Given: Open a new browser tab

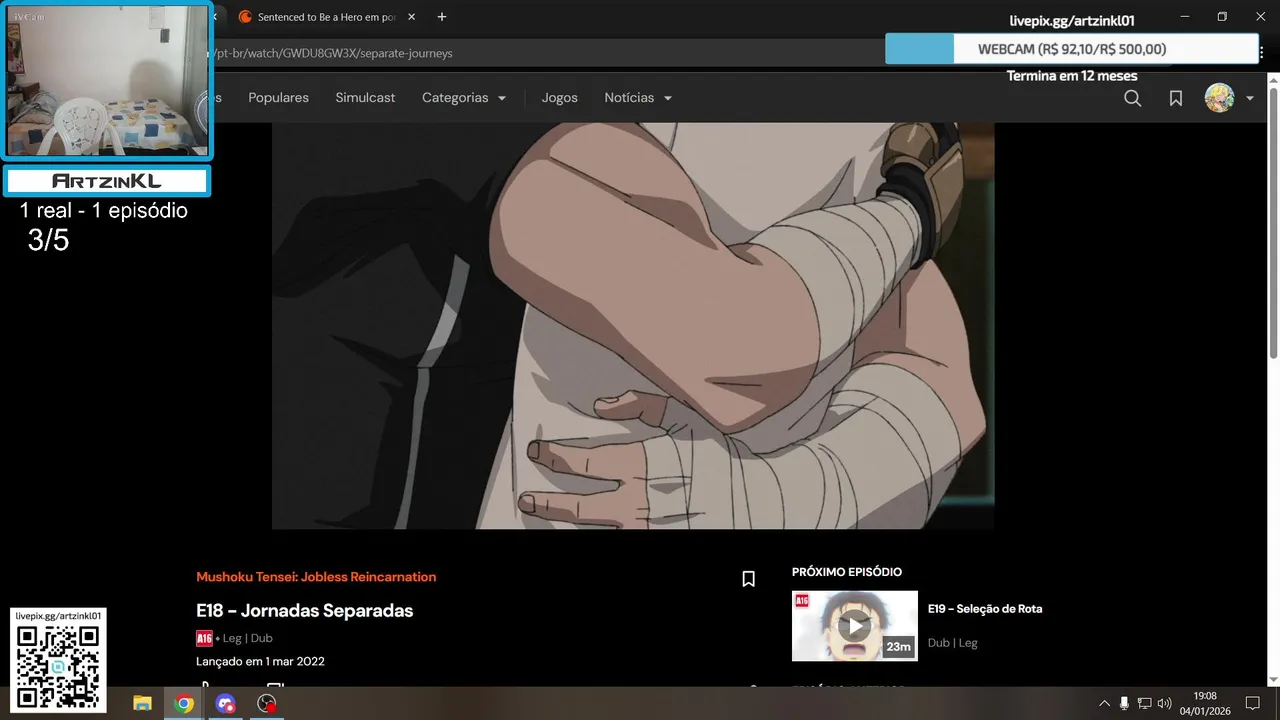Looking at the screenshot, I should (x=442, y=17).
